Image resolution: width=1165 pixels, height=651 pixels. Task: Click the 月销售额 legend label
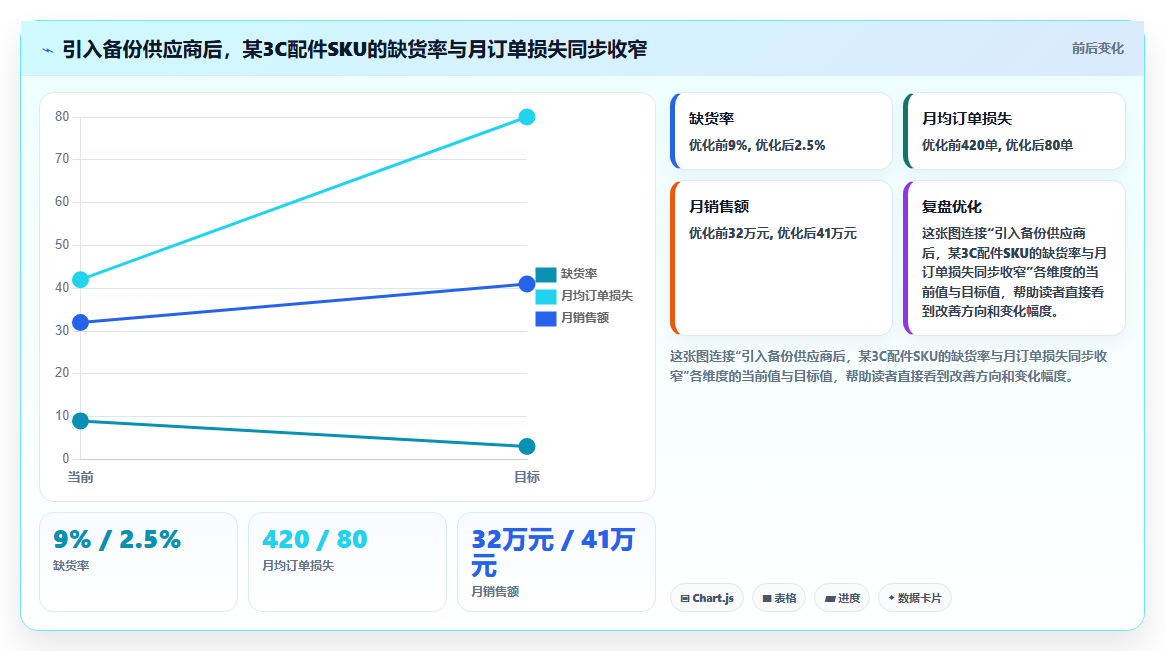[x=585, y=318]
